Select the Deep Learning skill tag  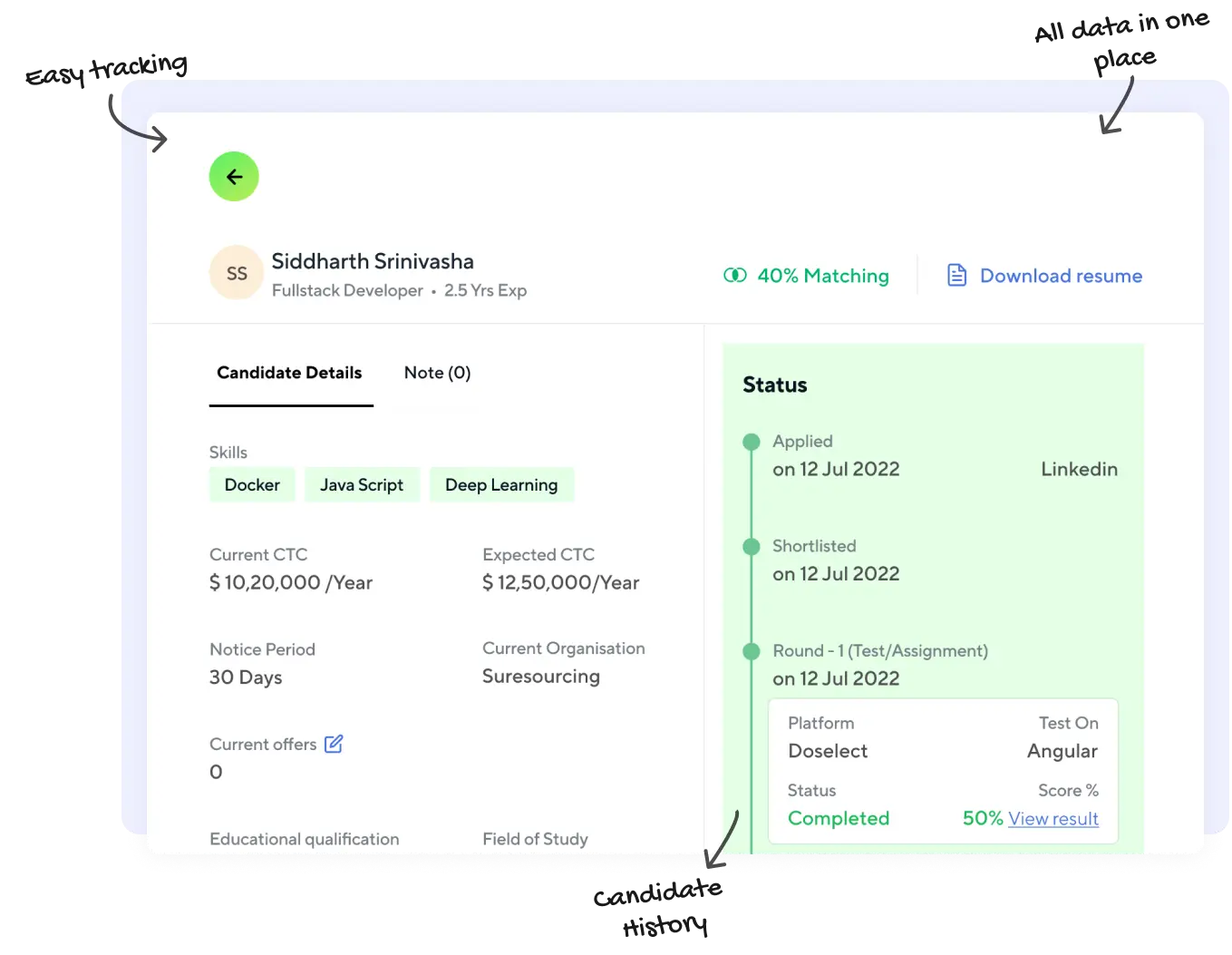click(x=501, y=485)
